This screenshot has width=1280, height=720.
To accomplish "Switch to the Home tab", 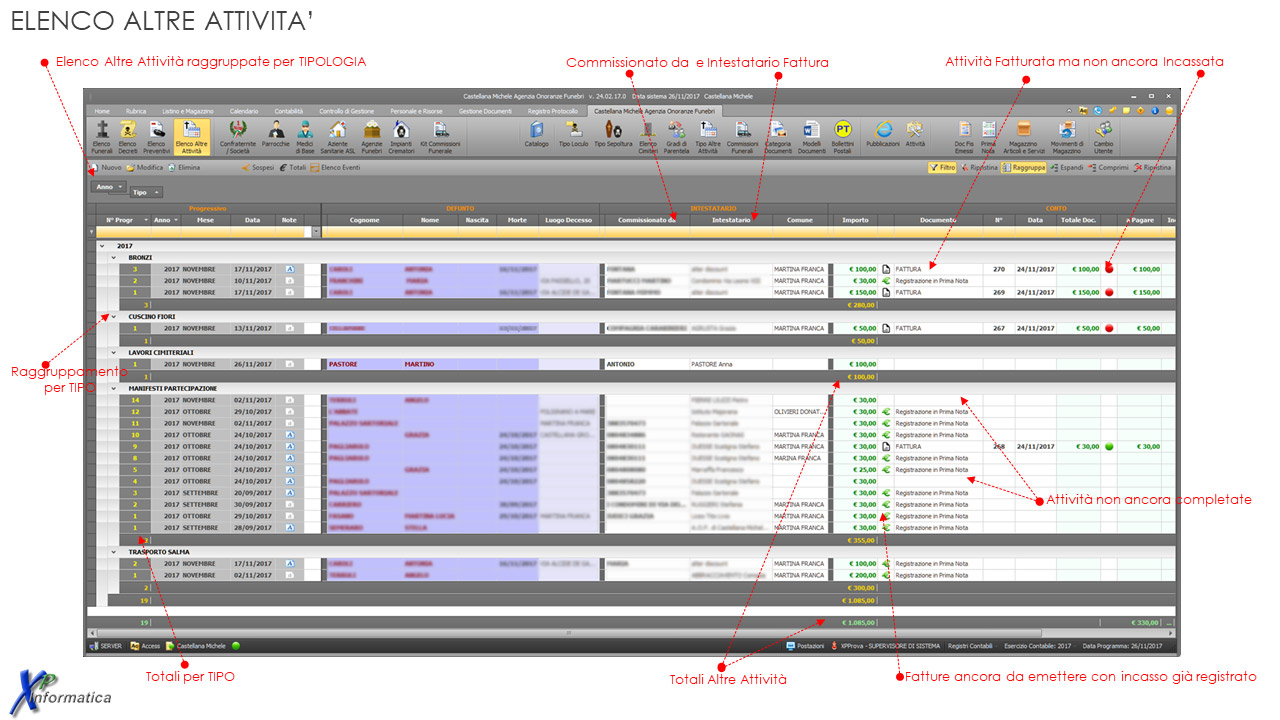I will 102,110.
